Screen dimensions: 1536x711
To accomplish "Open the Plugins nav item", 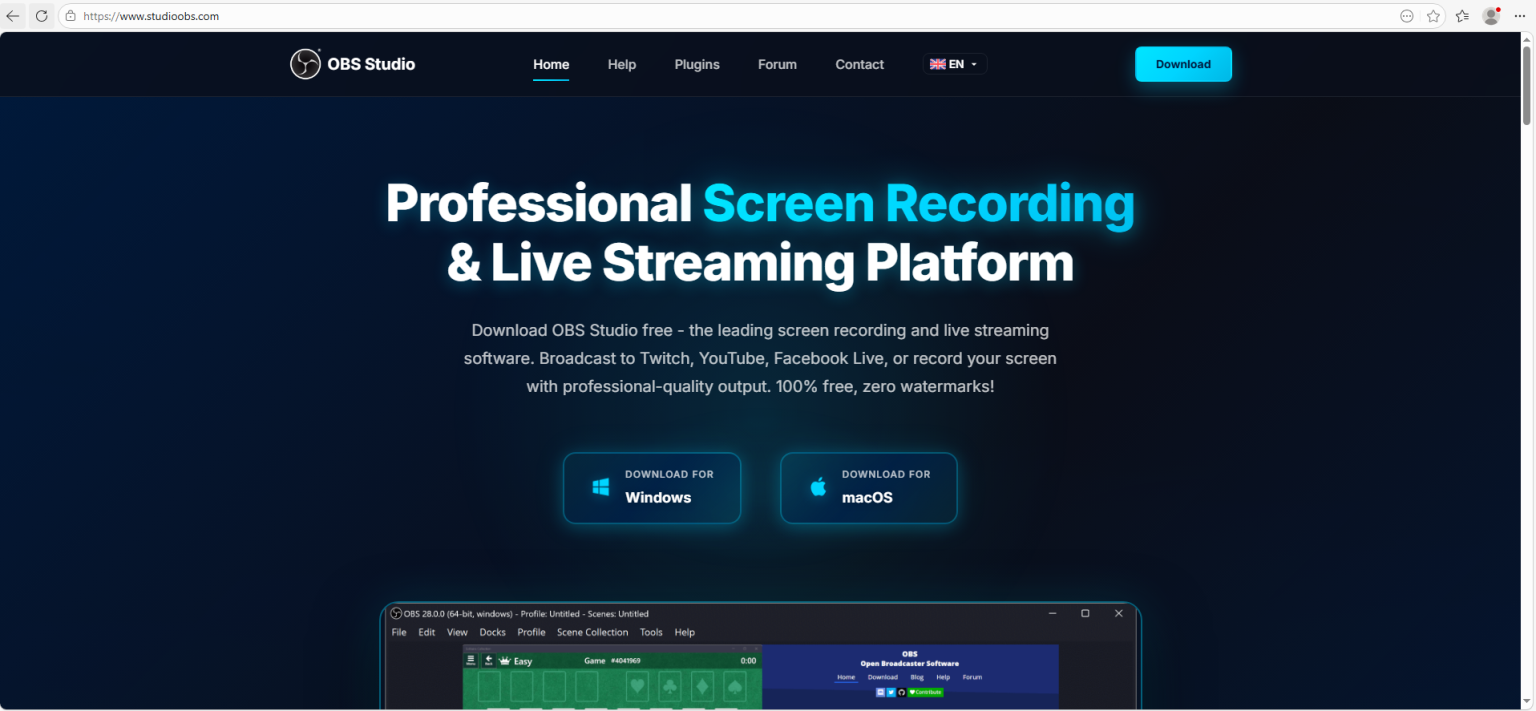I will (x=697, y=64).
